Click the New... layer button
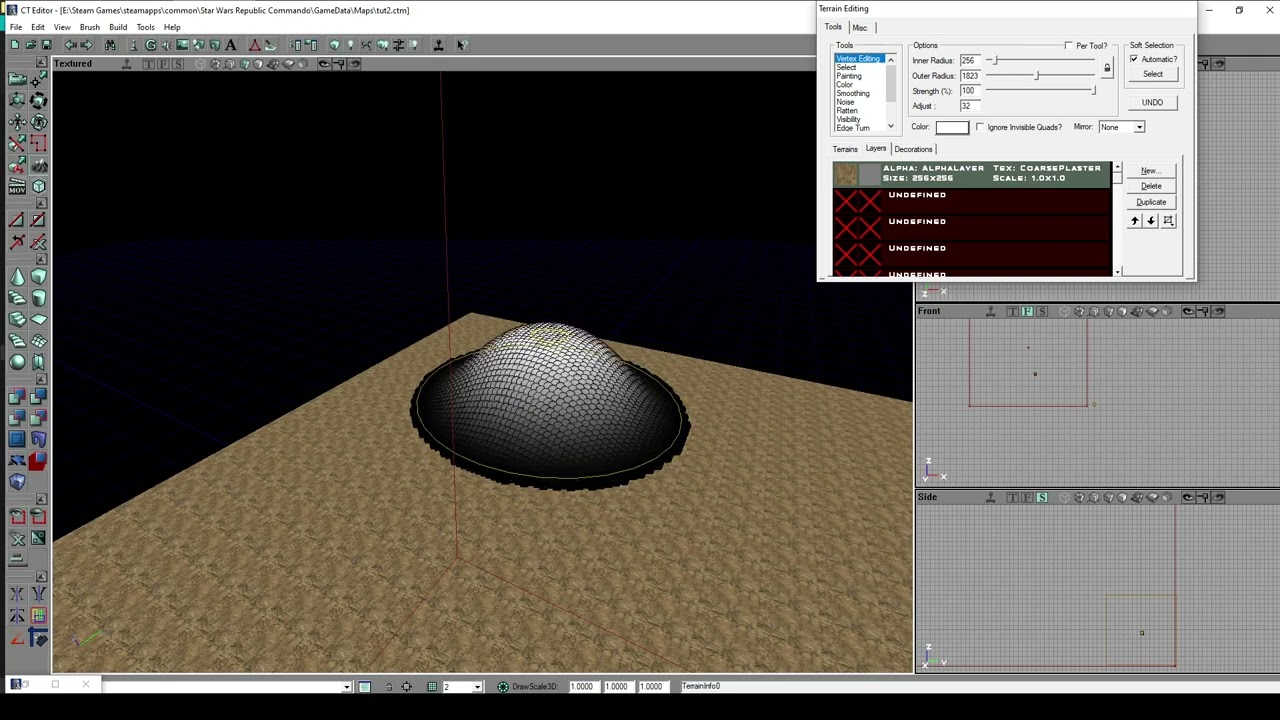Screen dimensions: 1280x720 pos(1151,171)
